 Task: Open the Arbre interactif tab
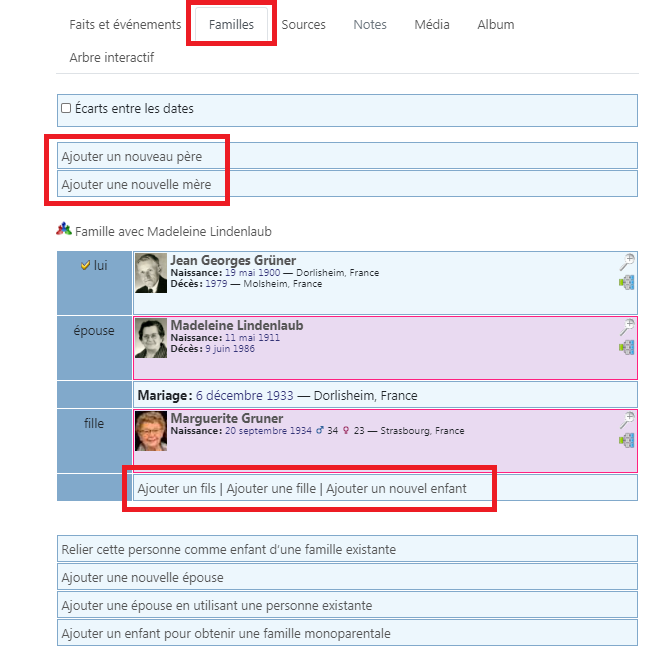[x=111, y=57]
